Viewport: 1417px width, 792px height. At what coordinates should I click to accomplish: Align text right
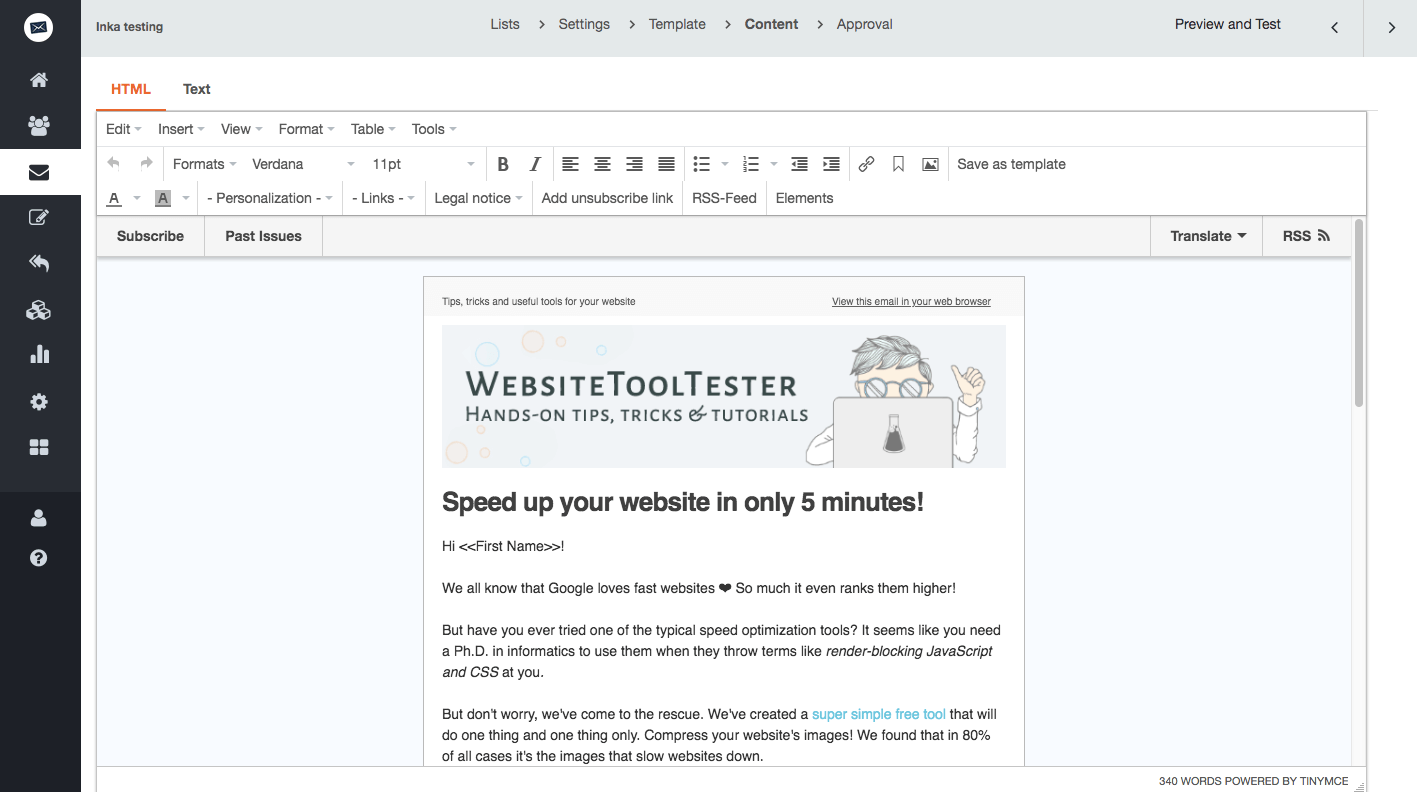[x=634, y=164]
